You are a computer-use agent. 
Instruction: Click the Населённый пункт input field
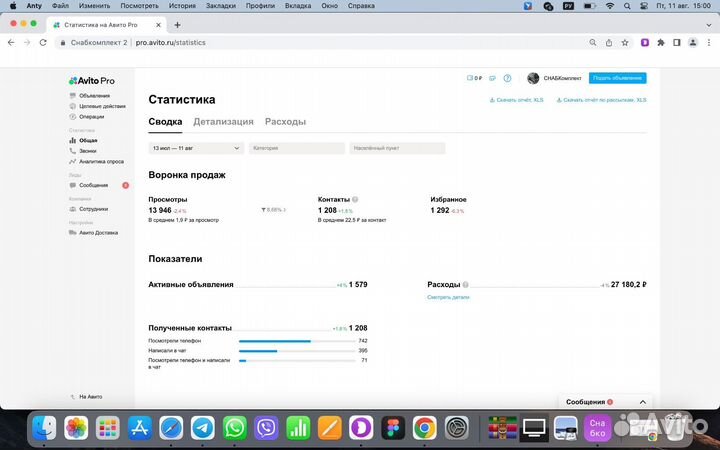coord(397,148)
